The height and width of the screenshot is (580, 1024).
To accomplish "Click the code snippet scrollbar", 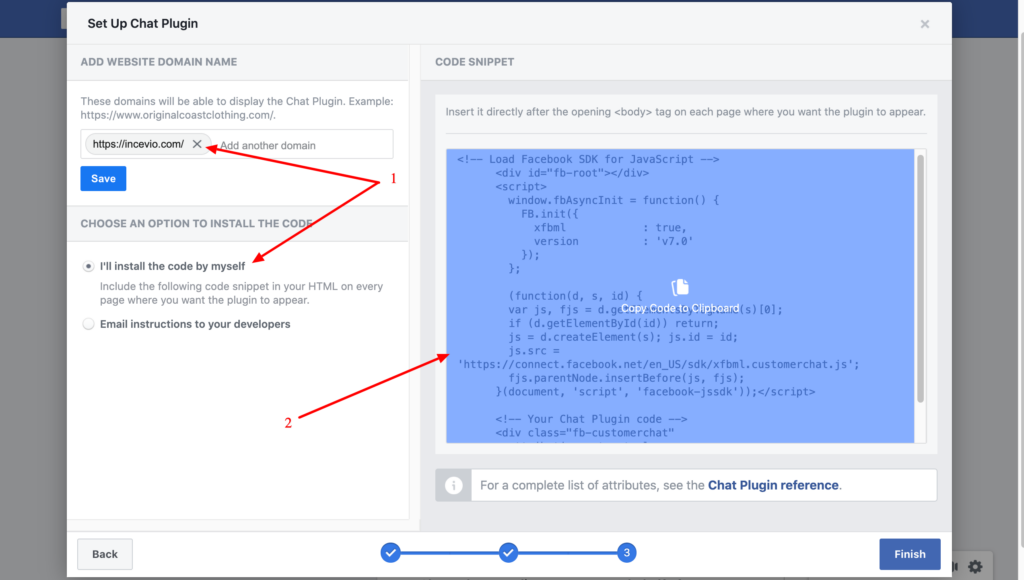I will click(919, 280).
